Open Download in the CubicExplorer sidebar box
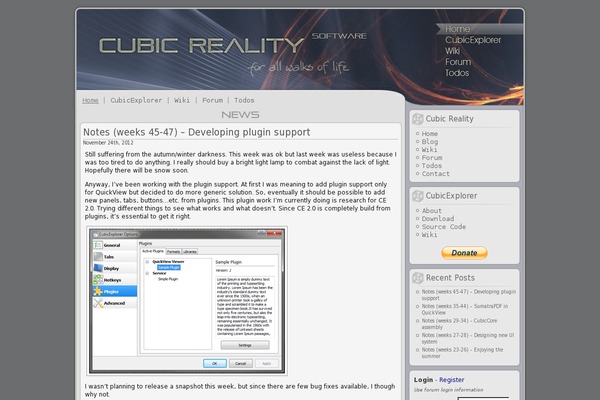 click(438, 219)
